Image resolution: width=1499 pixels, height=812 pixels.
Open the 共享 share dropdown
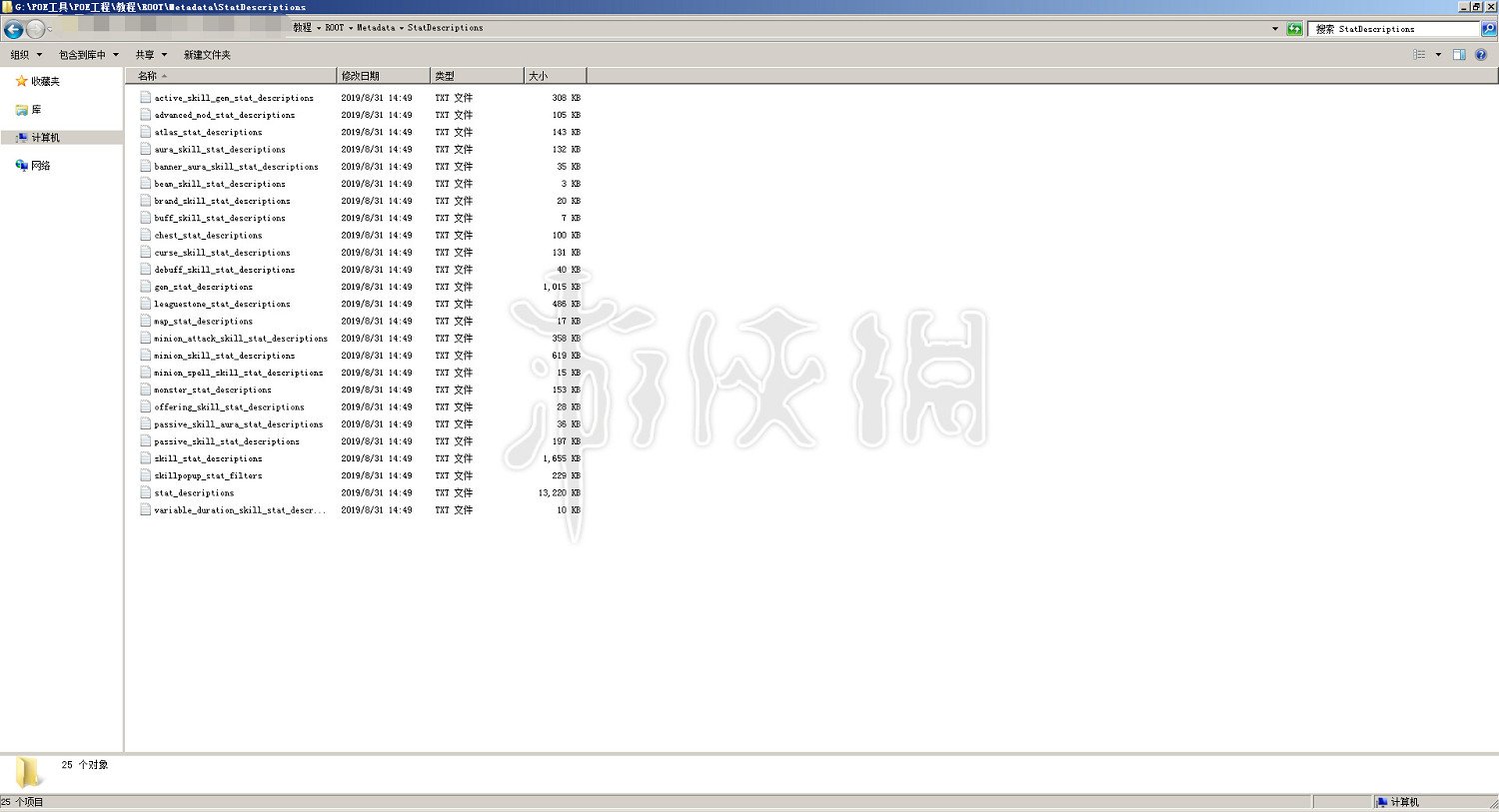click(151, 55)
